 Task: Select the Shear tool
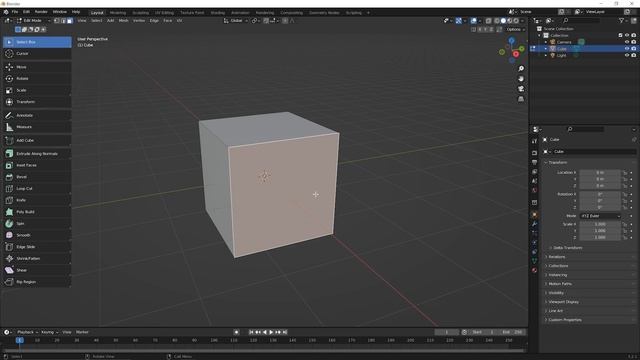point(37,270)
